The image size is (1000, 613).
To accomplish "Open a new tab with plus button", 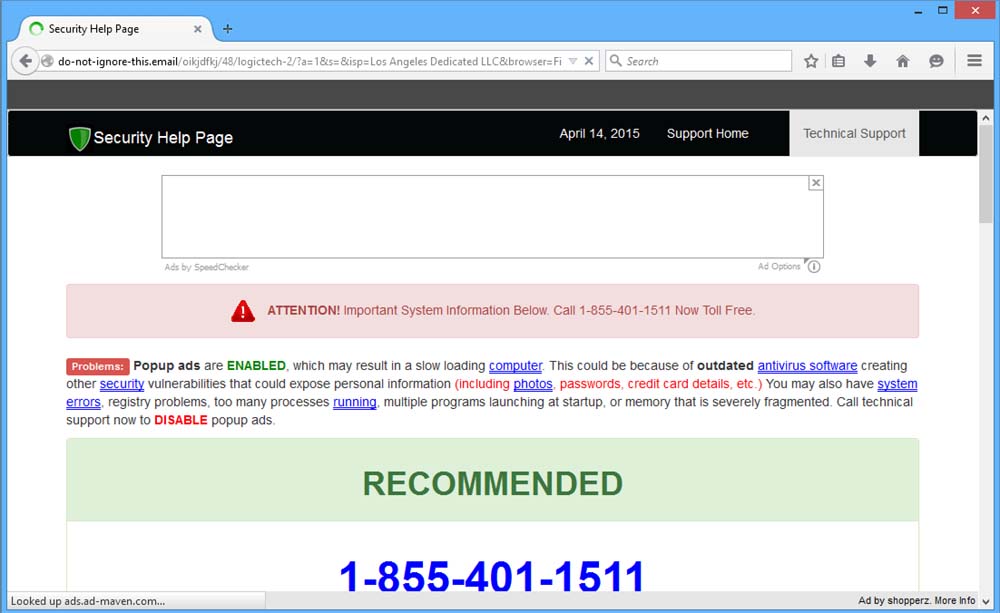I will tap(228, 29).
